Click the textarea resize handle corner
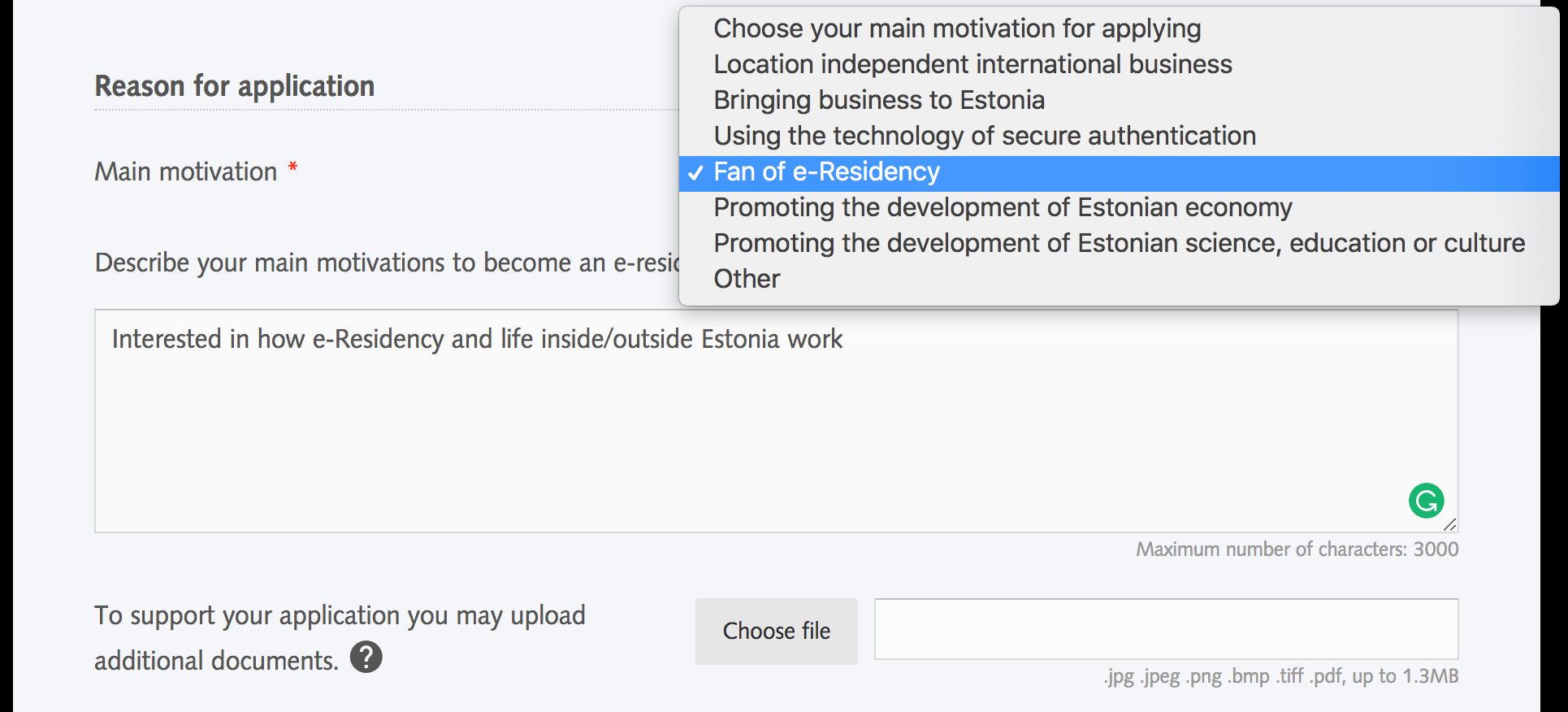The image size is (1568, 712). click(1450, 524)
